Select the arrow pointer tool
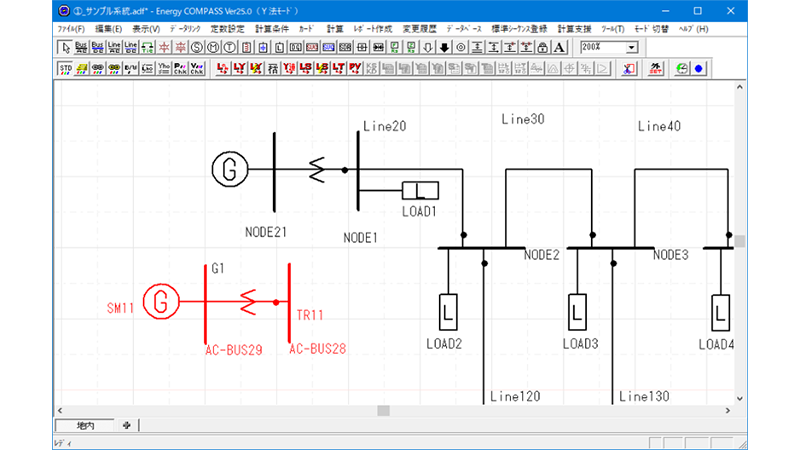 (x=65, y=47)
